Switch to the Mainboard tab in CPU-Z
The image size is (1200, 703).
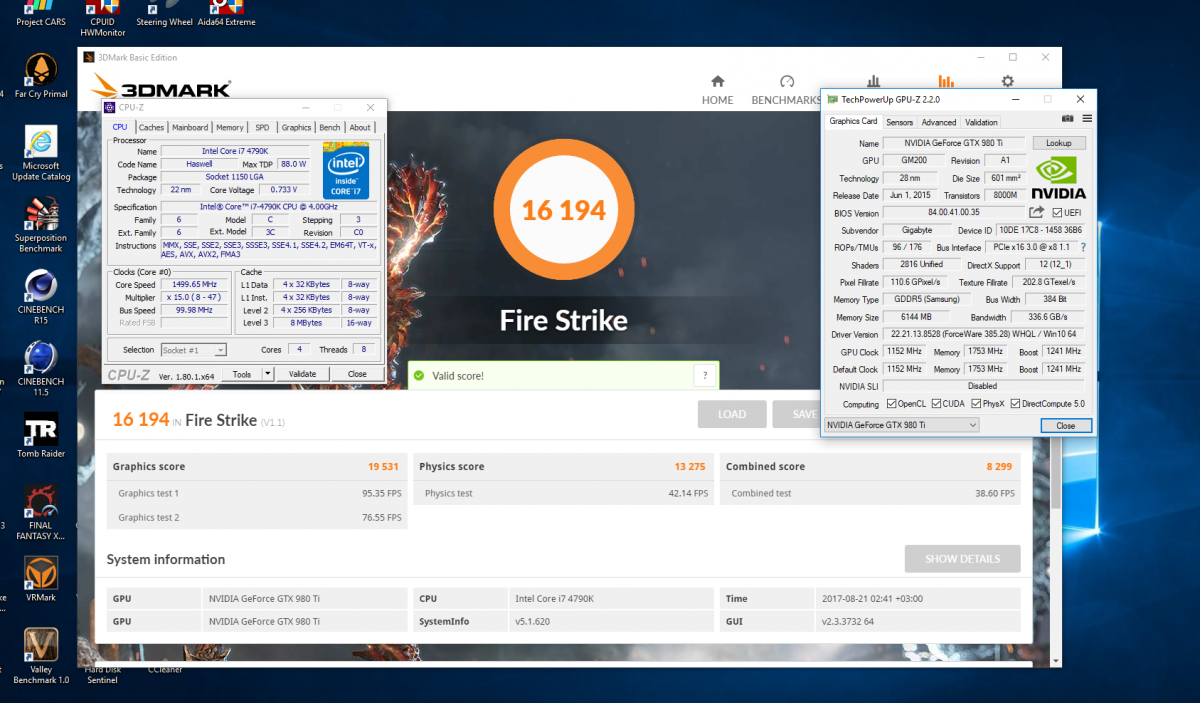coord(190,127)
